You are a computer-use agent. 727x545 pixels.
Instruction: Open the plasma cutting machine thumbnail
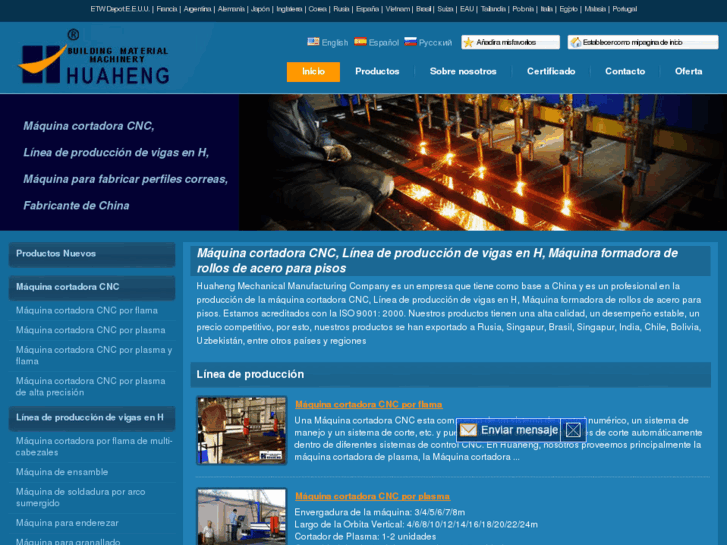242,516
